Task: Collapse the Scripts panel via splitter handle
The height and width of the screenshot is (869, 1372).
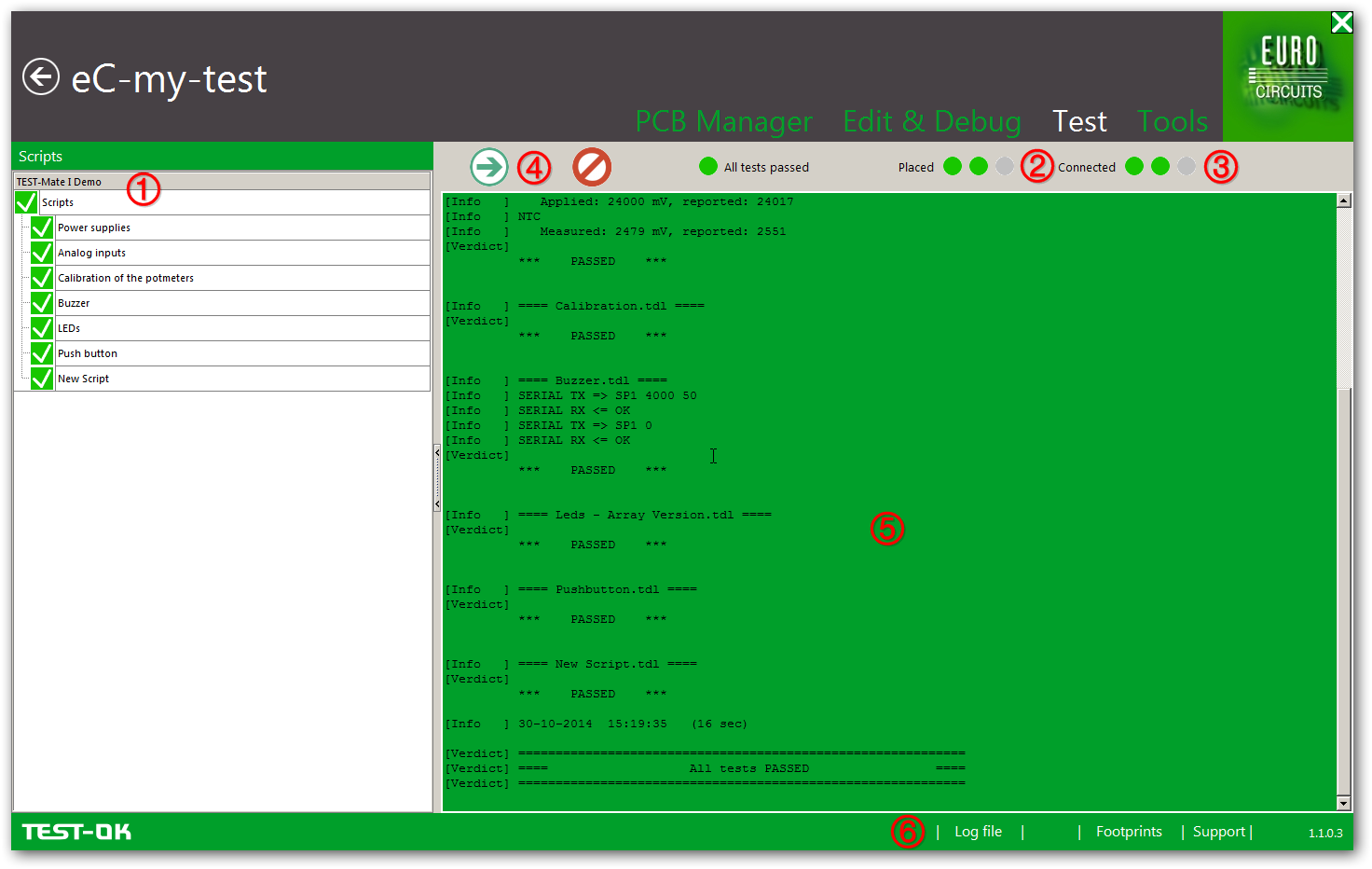Action: coord(437,478)
